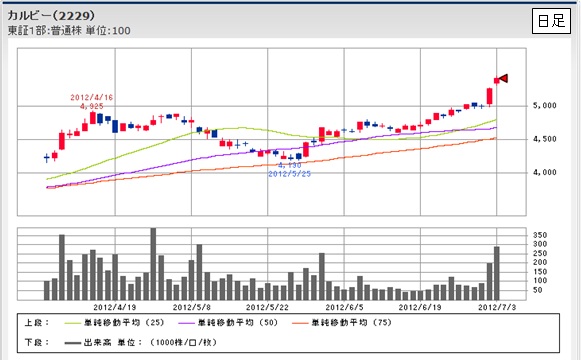This screenshot has width=581, height=360.
Task: Click the 単純移動平均 (75) legend text
Action: click(352, 323)
